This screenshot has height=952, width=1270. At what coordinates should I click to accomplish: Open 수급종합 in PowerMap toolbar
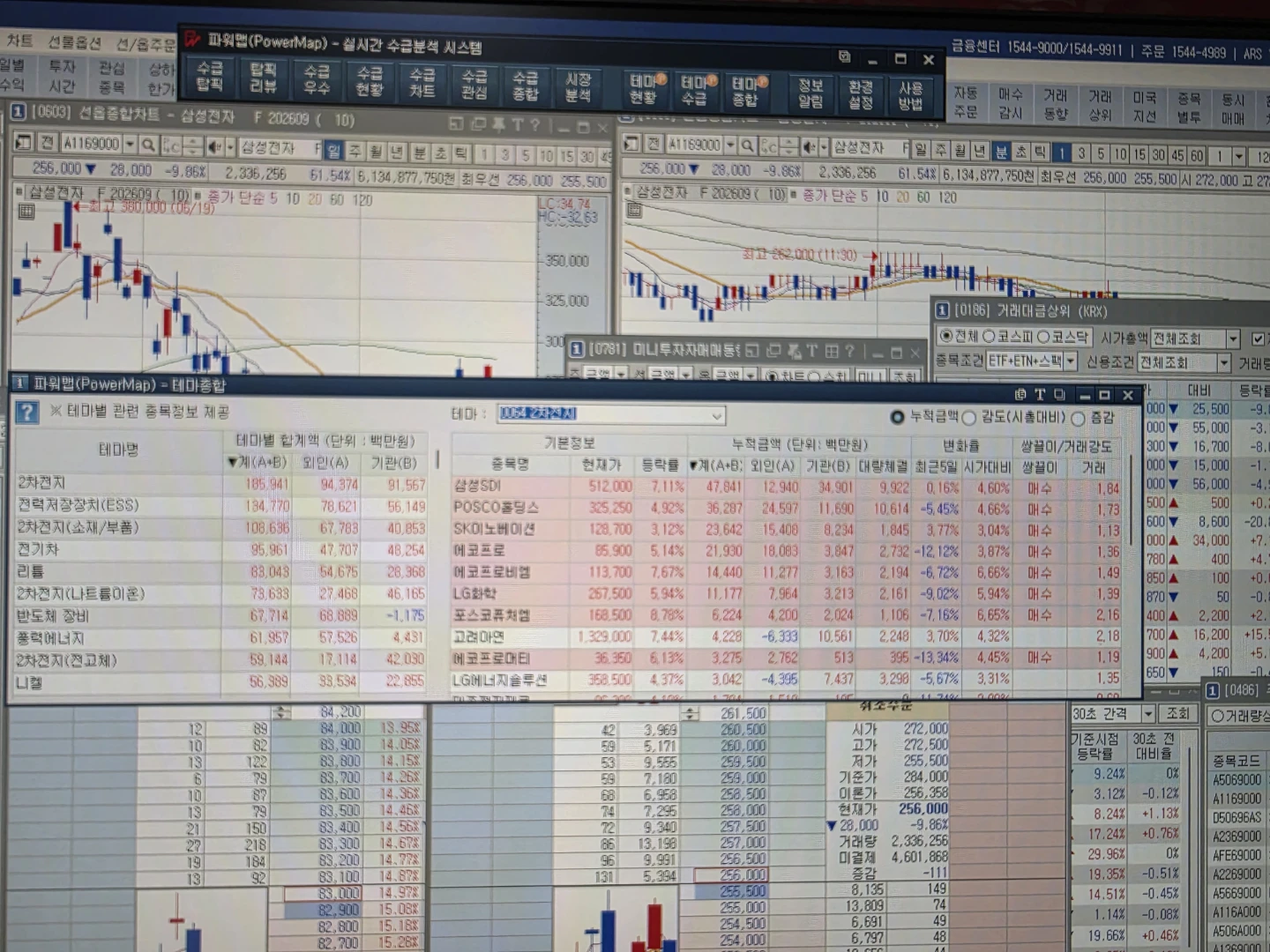pyautogui.click(x=526, y=85)
